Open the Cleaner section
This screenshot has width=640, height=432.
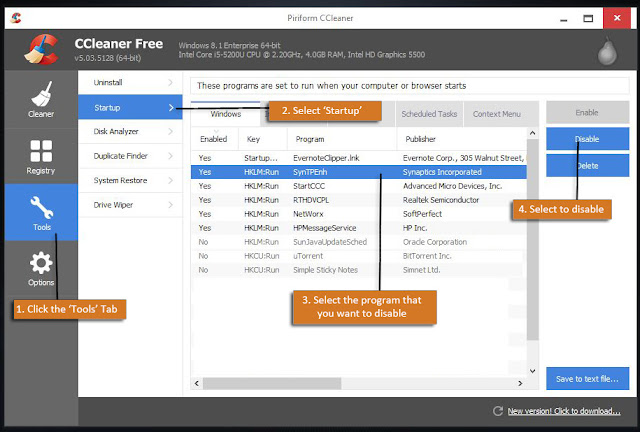(41, 99)
